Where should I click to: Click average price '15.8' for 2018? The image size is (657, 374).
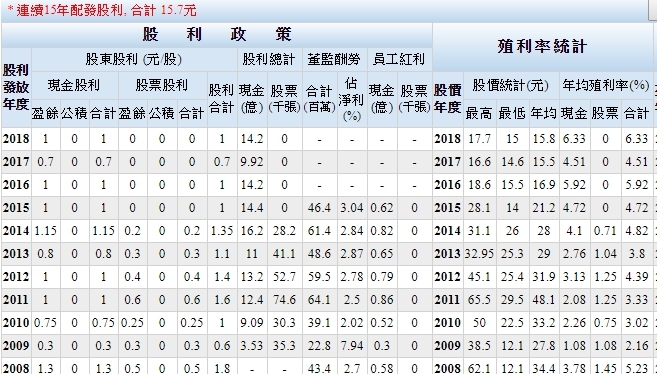pos(544,139)
